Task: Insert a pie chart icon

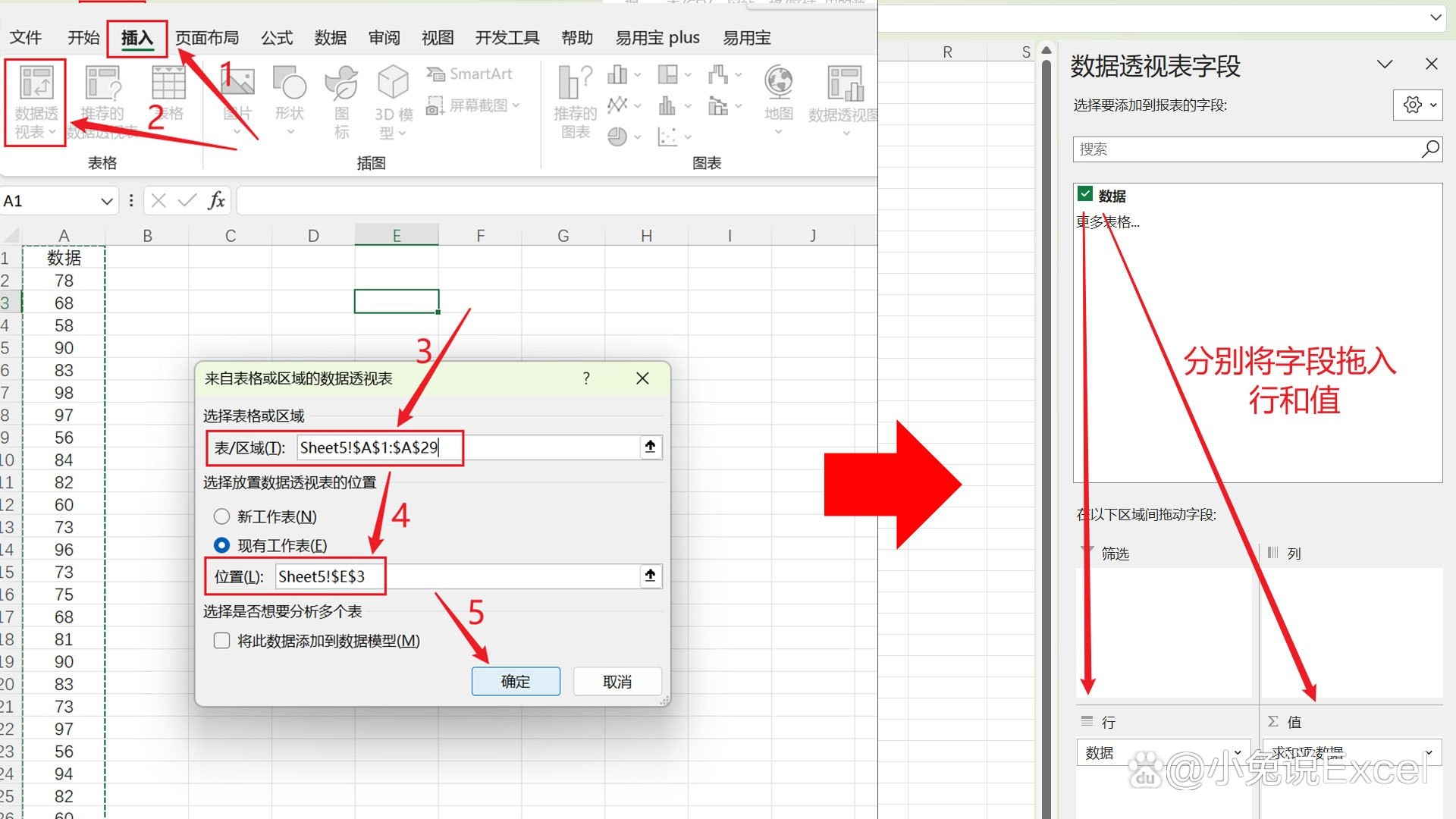Action: pos(617,136)
